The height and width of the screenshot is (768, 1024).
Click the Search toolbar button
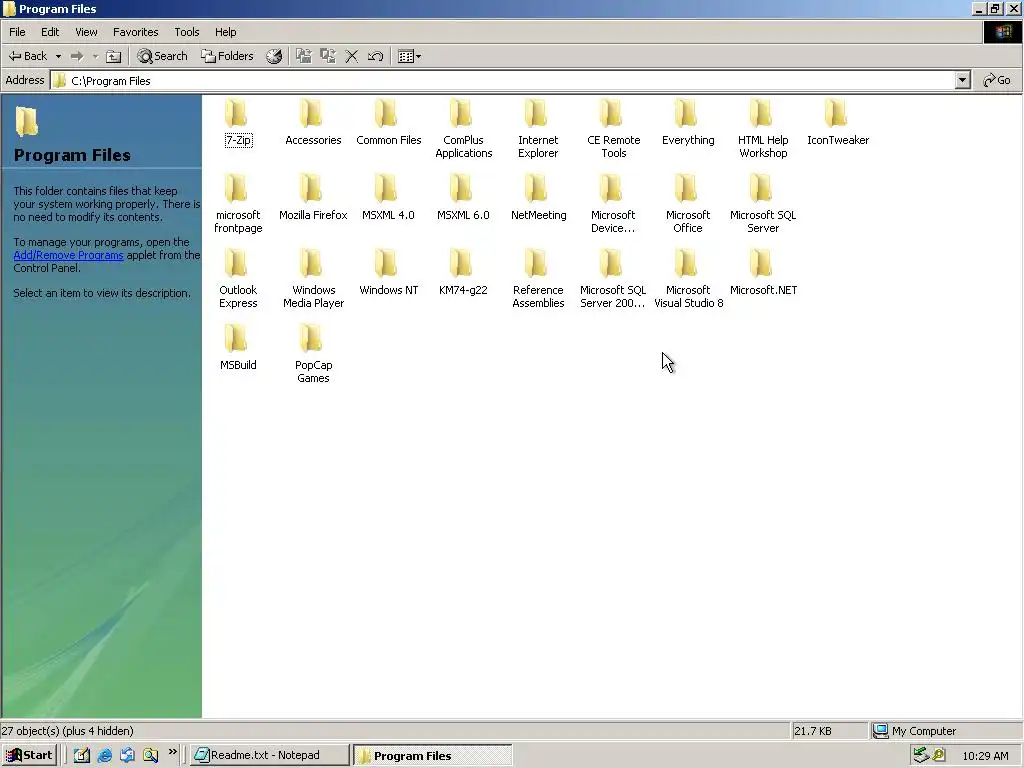tap(162, 56)
